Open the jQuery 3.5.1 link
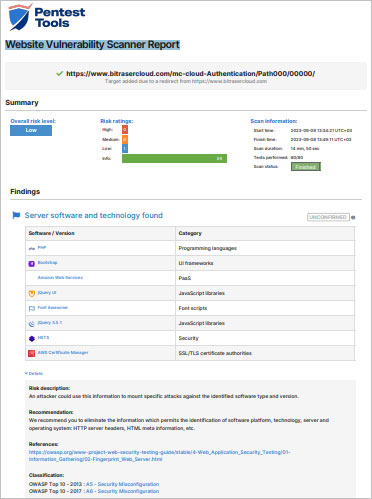Screen dimensions: 372x499 click(x=50, y=322)
